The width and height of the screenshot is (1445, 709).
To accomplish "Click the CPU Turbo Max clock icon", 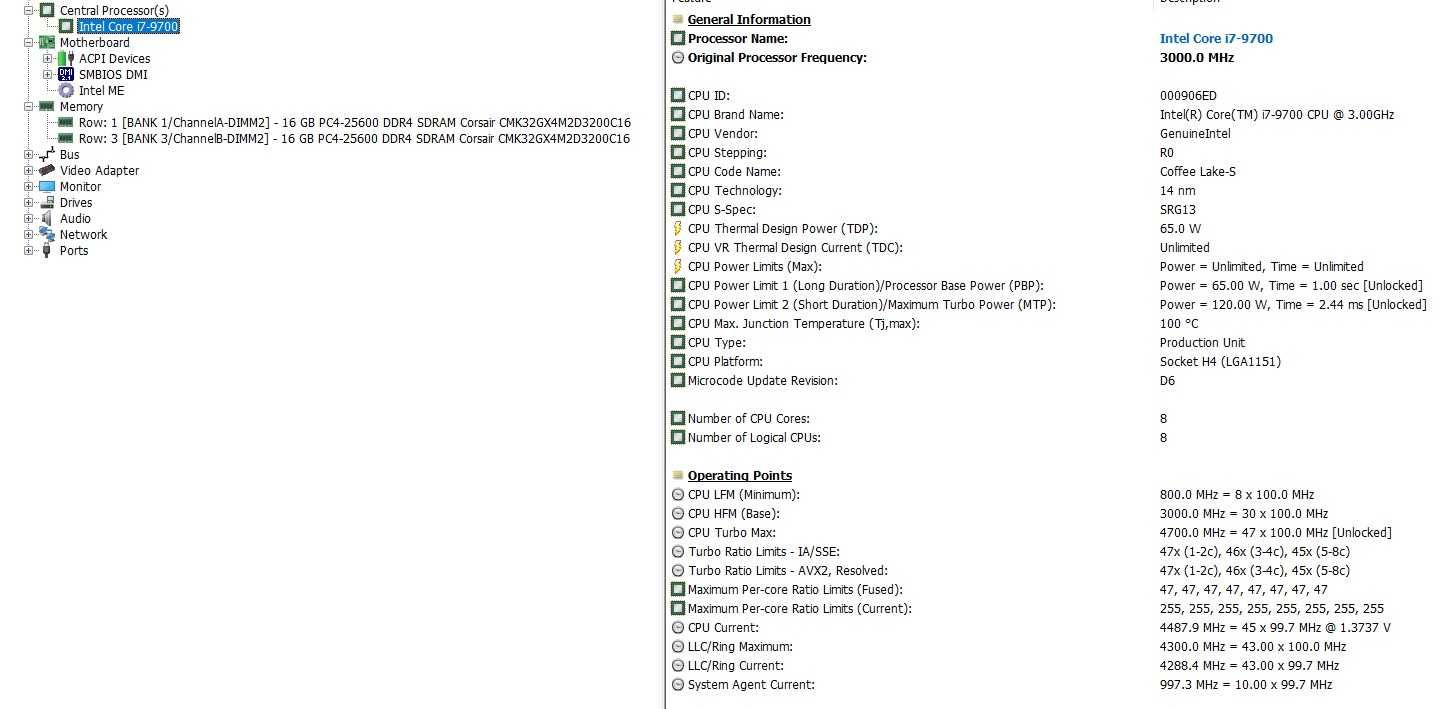I will 678,532.
